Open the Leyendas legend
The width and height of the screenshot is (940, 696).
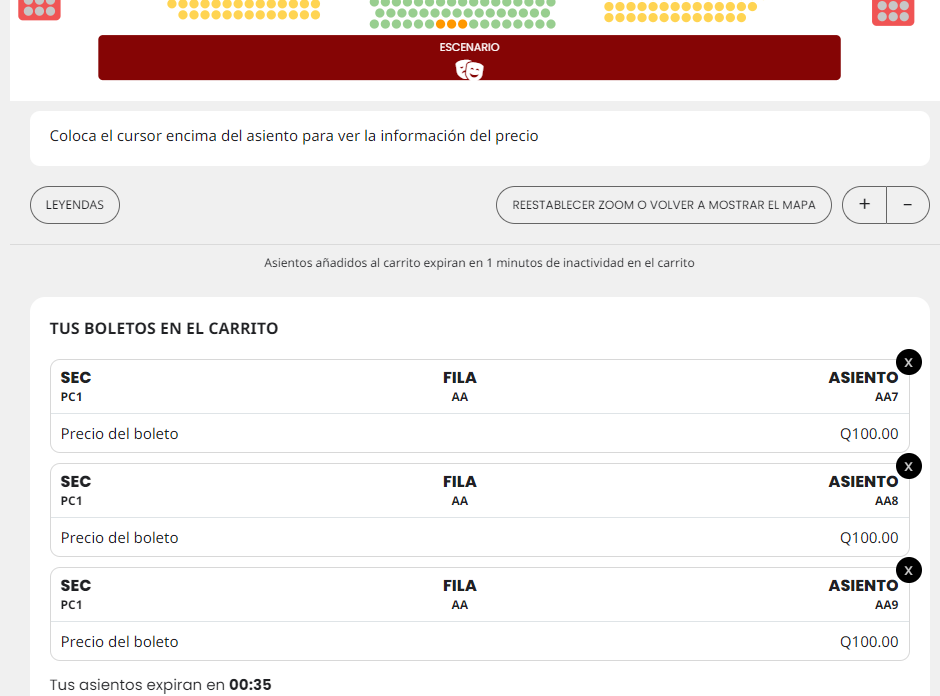point(75,205)
